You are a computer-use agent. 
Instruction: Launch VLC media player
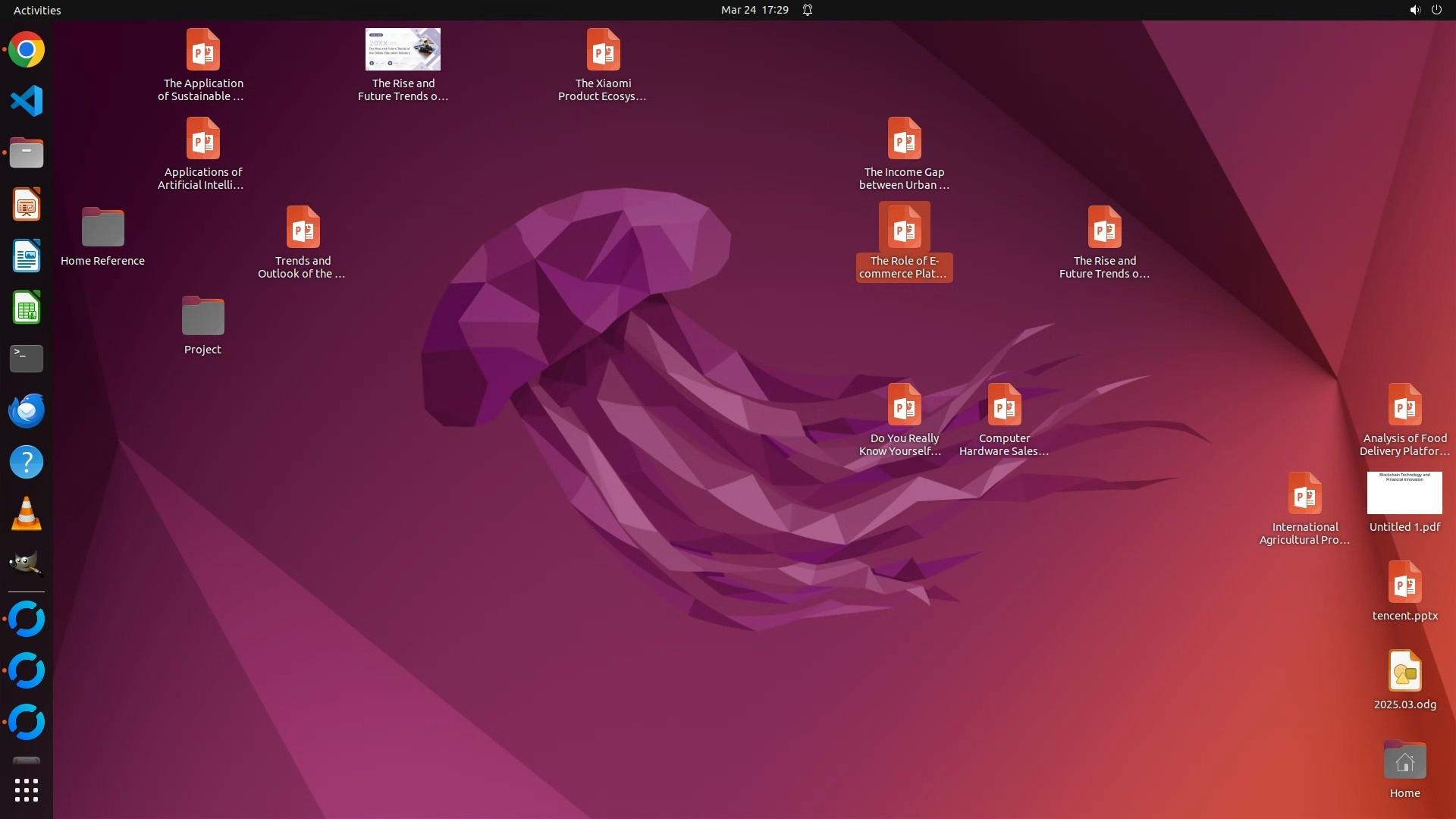[x=27, y=514]
